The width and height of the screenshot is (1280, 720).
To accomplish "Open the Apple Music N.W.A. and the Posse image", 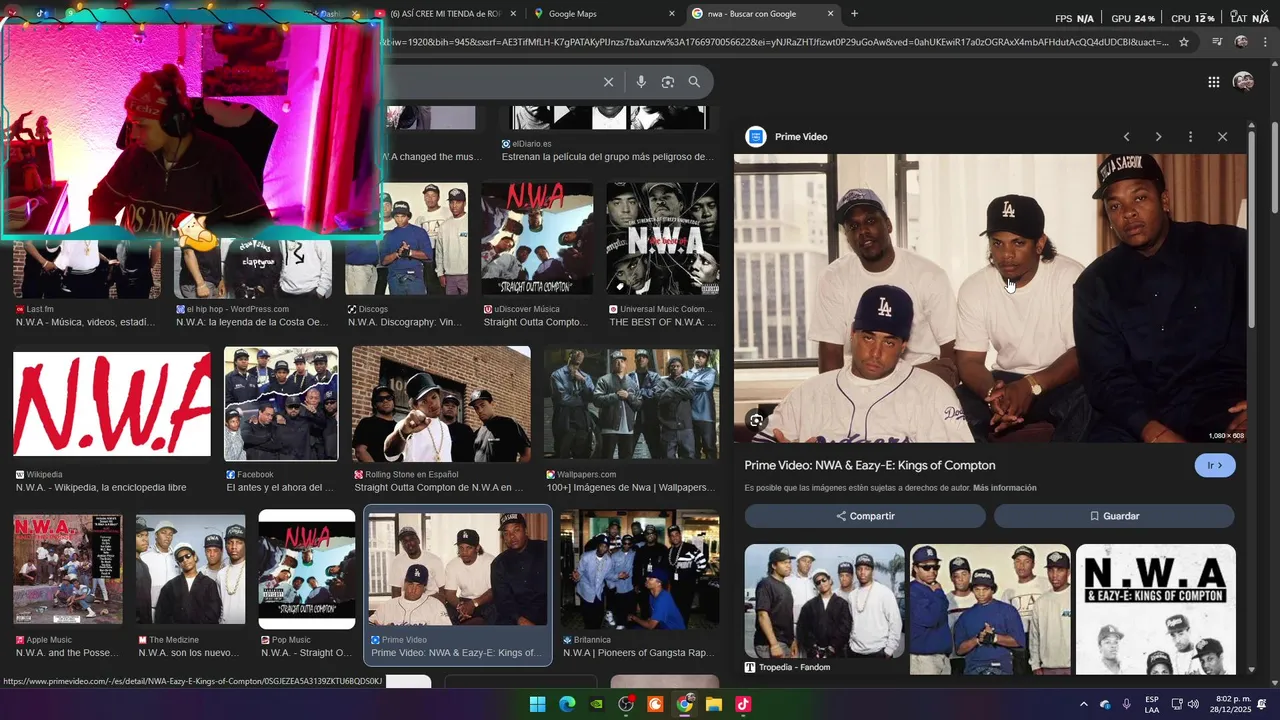I will (x=68, y=569).
